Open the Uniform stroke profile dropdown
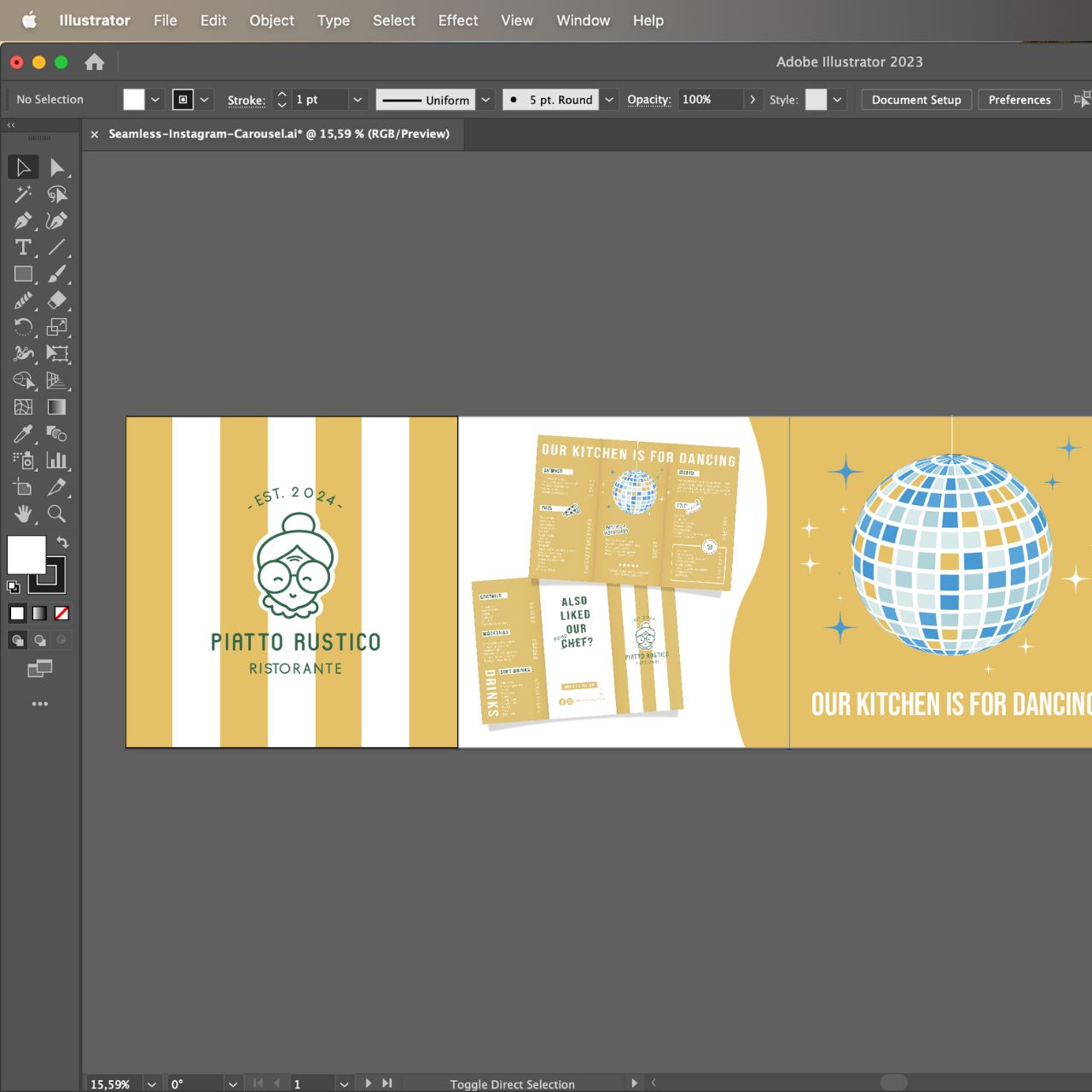 [x=485, y=100]
